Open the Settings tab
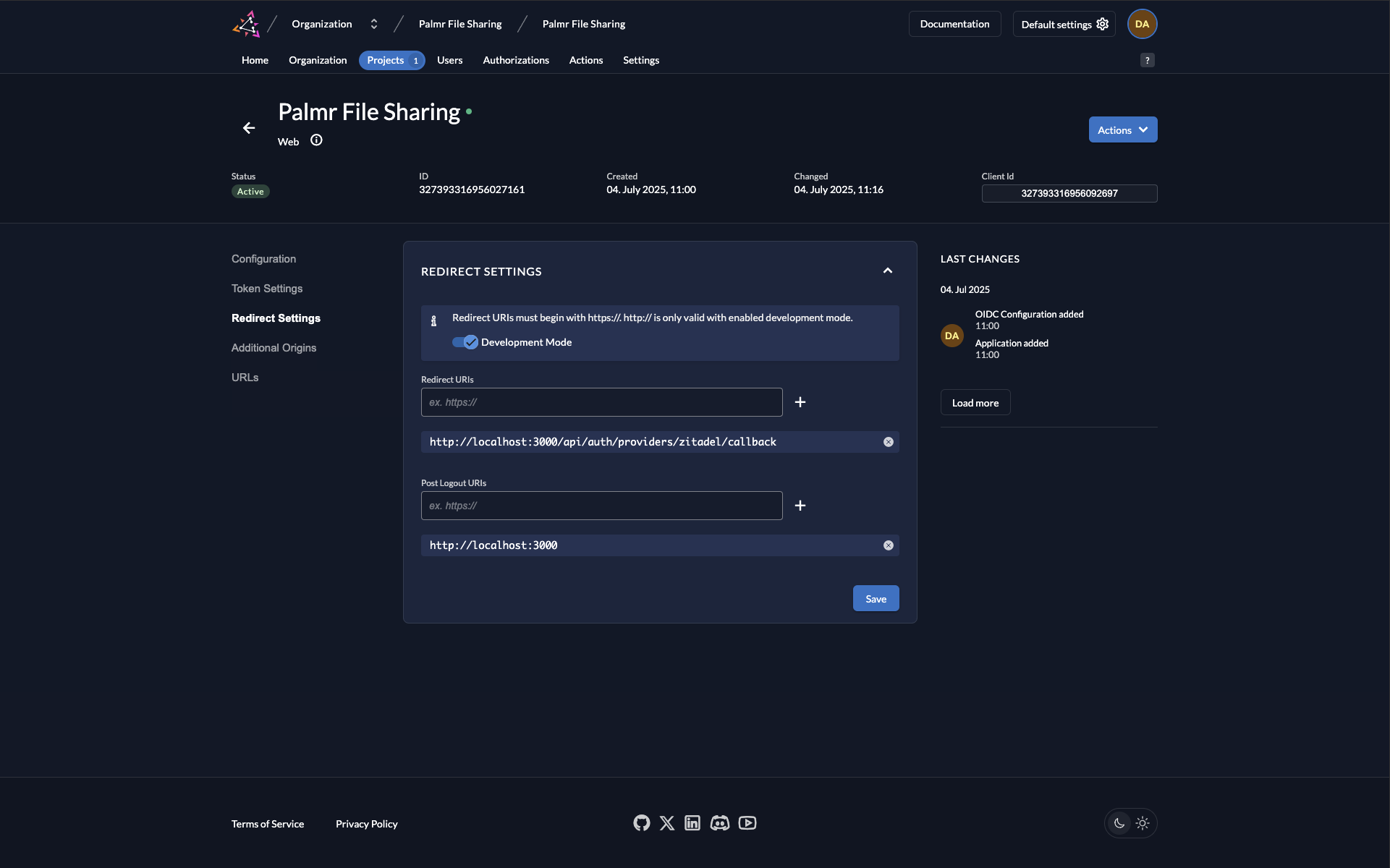The width and height of the screenshot is (1390, 868). pos(641,60)
